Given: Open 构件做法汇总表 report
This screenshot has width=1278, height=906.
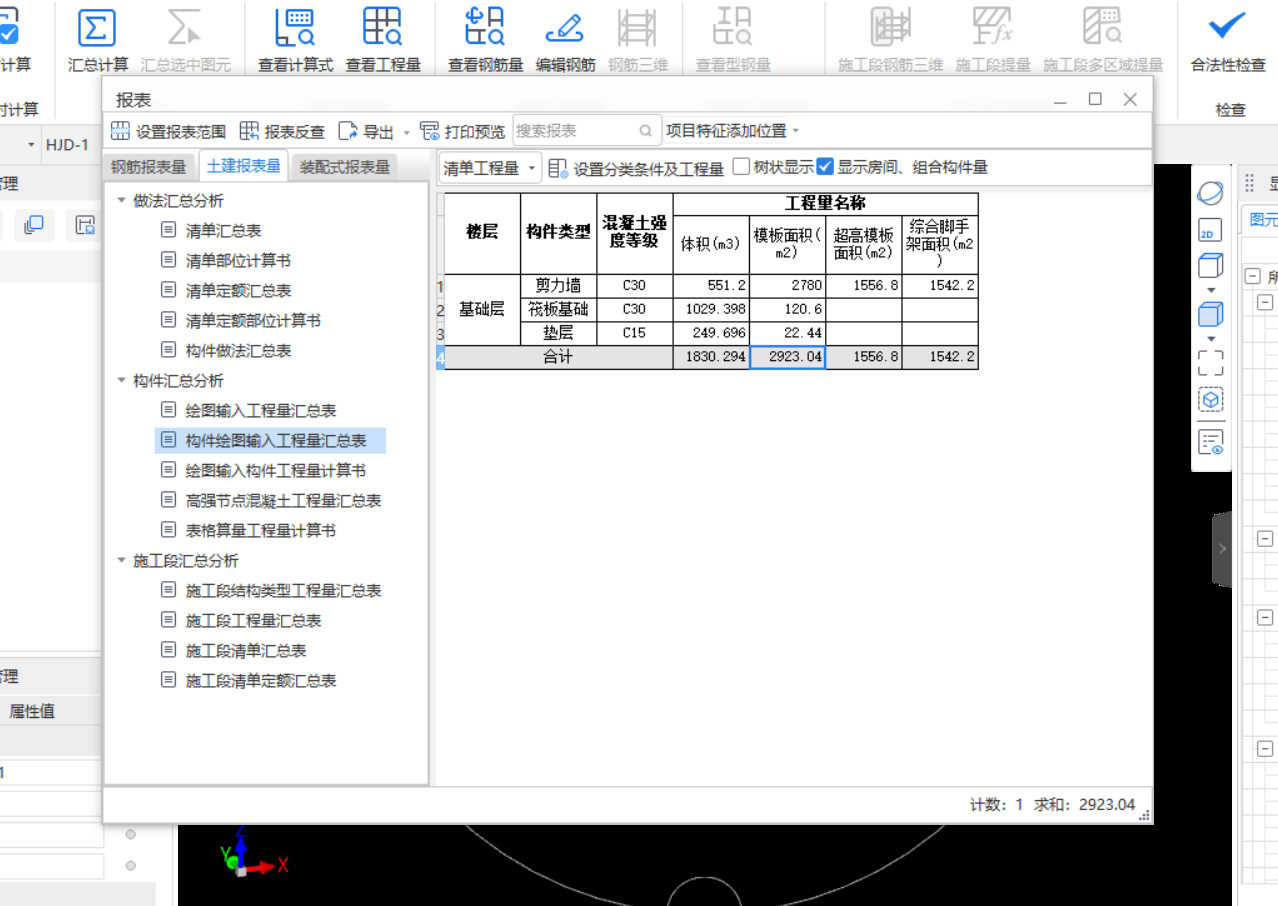Looking at the screenshot, I should coord(238,350).
